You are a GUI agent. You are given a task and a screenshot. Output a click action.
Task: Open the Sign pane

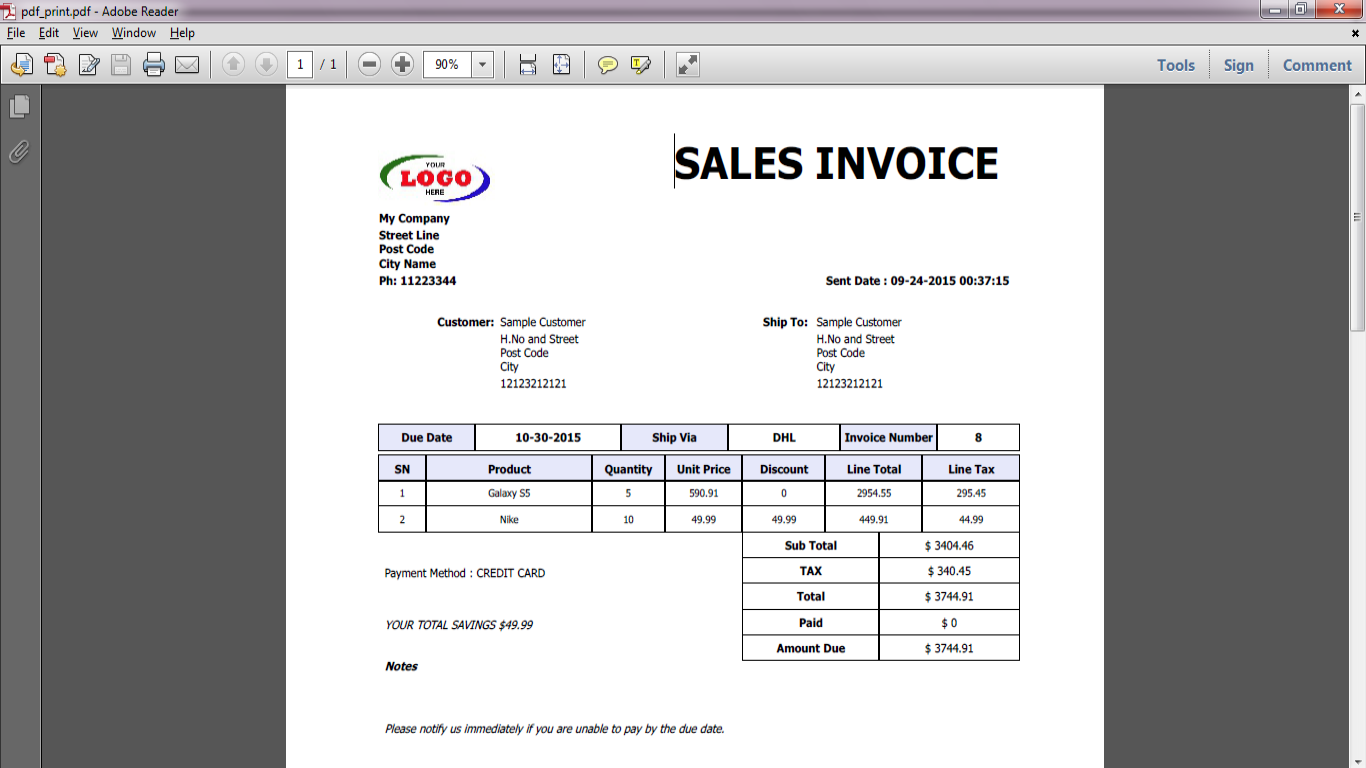[x=1238, y=65]
